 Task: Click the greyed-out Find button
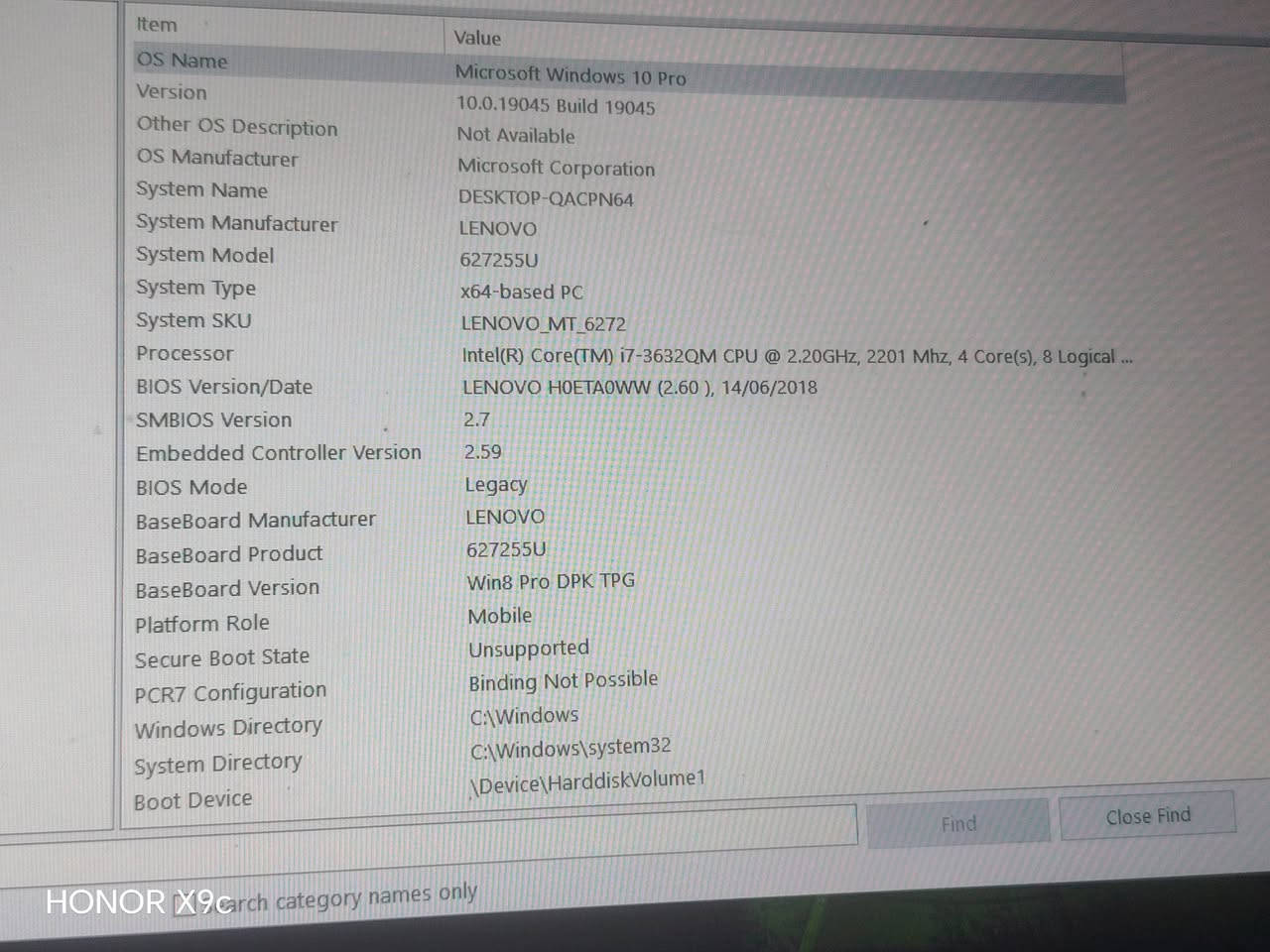point(957,823)
